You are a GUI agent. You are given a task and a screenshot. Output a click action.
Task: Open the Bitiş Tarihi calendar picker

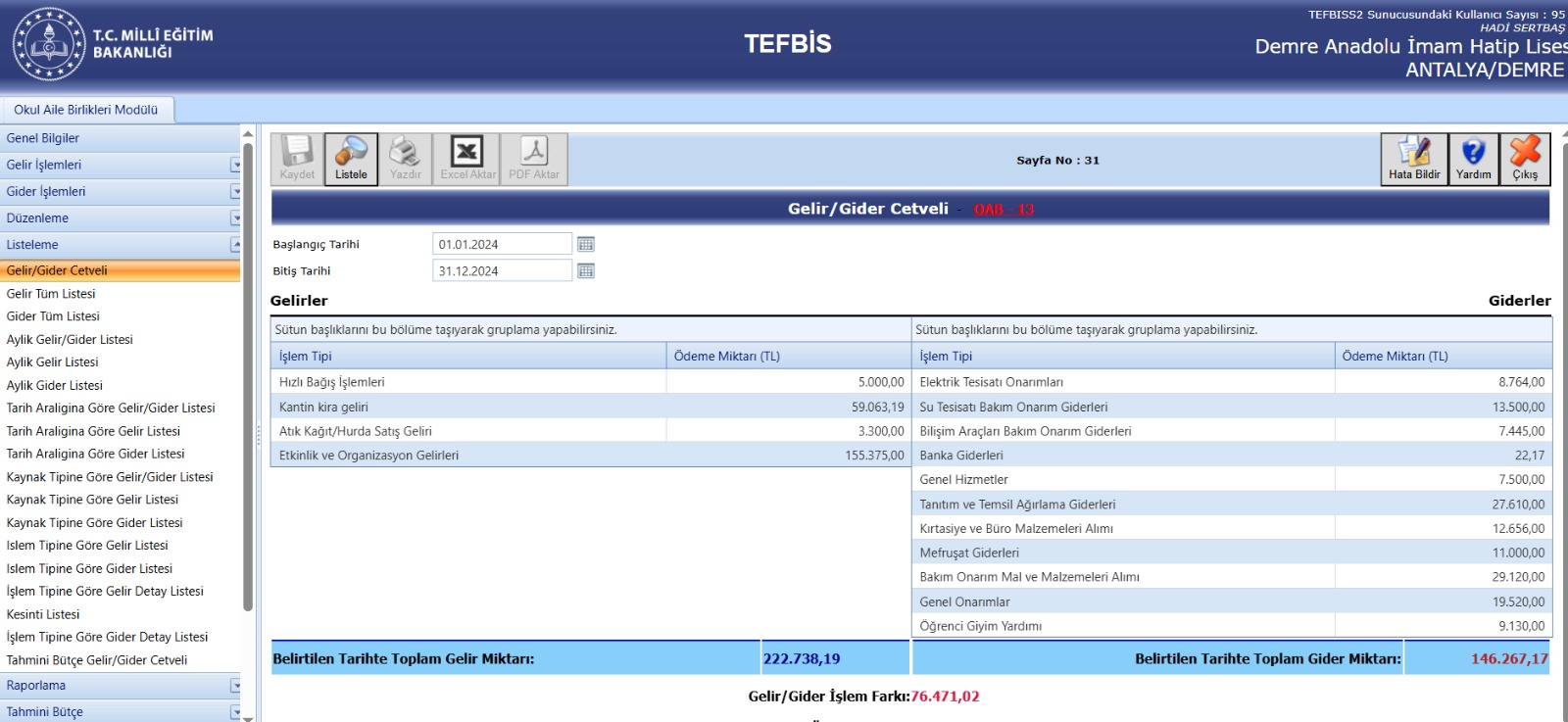coord(586,271)
